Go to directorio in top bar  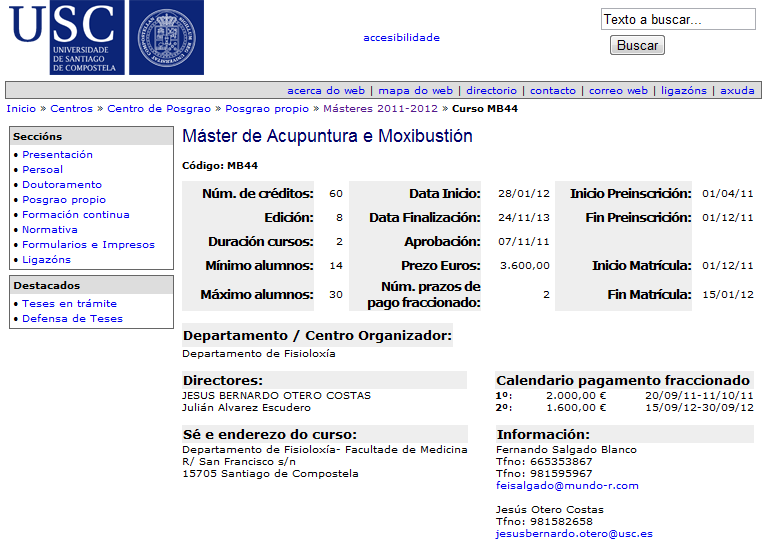coord(491,91)
